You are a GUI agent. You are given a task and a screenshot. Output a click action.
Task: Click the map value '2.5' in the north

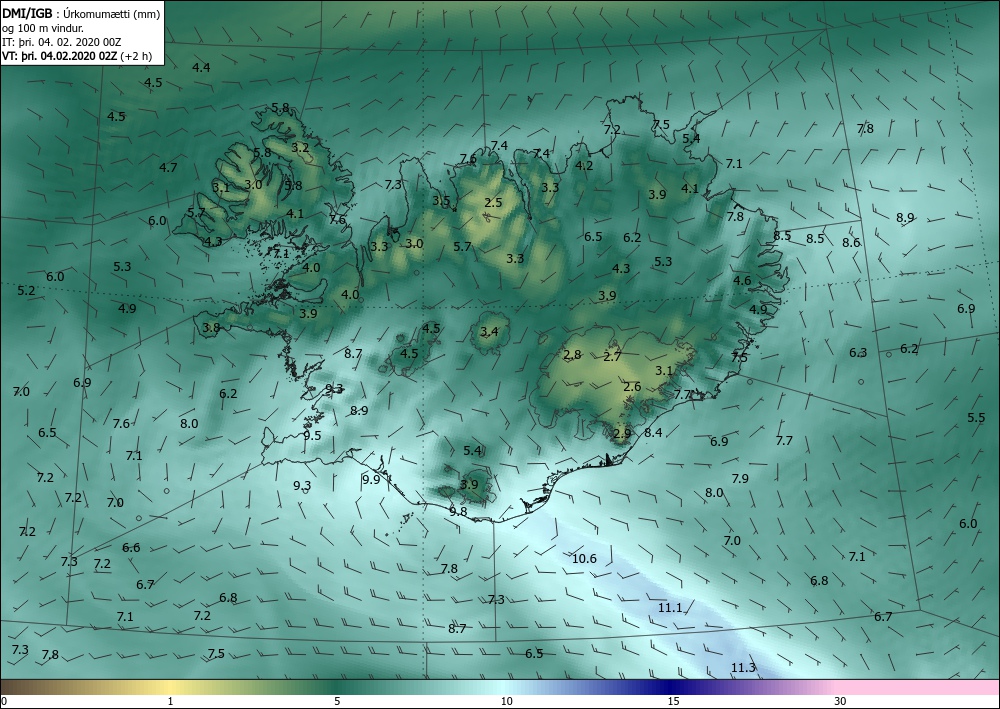click(494, 203)
